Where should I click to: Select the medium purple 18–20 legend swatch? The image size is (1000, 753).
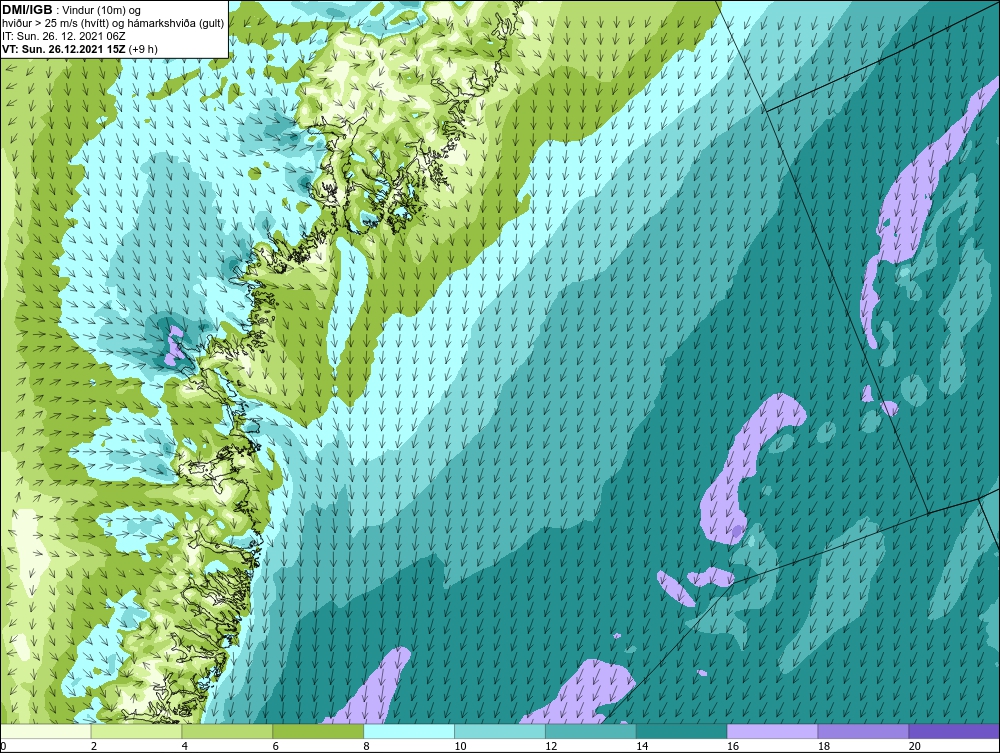pos(863,731)
